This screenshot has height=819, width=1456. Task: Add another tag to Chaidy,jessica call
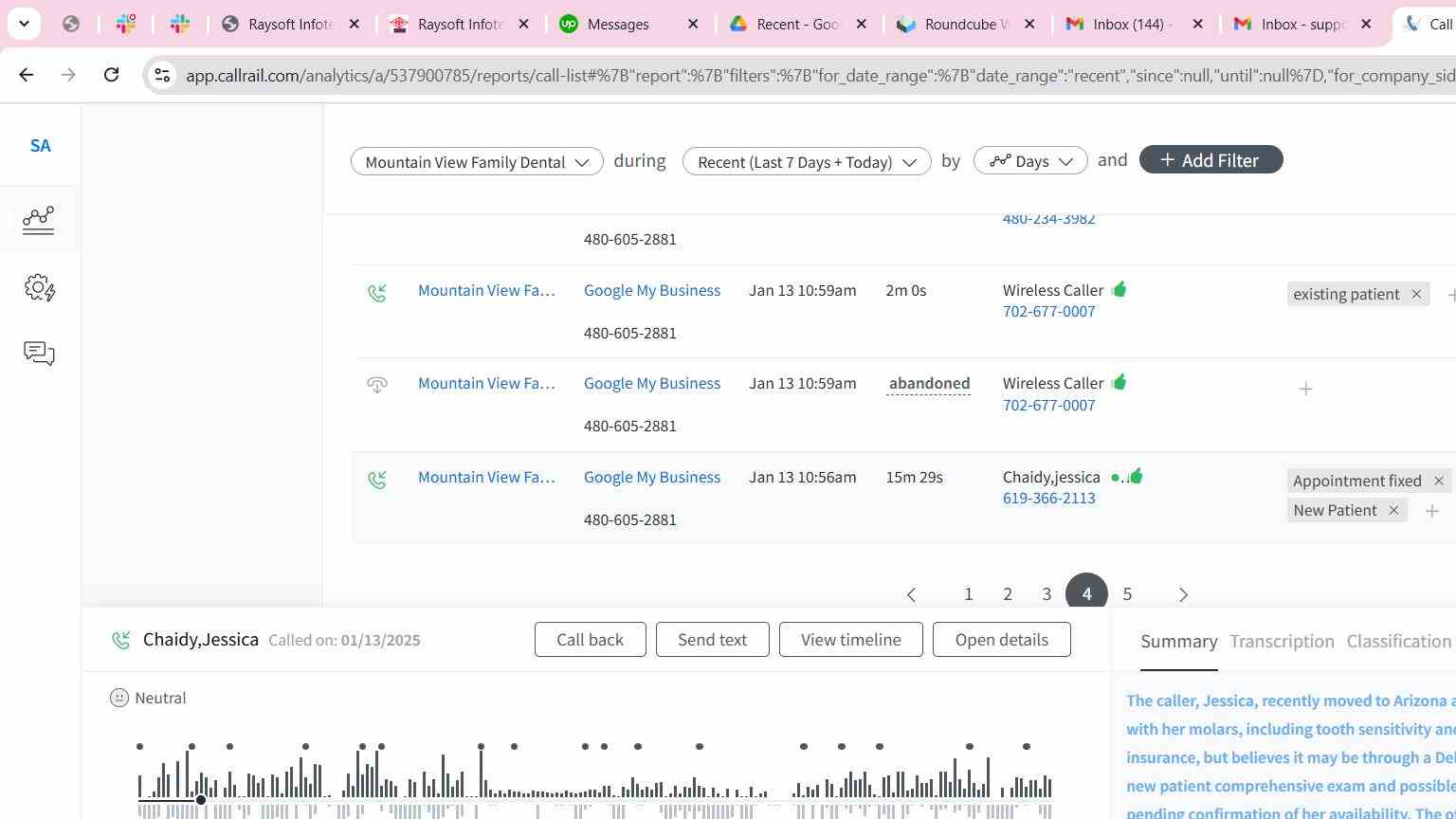coord(1431,511)
